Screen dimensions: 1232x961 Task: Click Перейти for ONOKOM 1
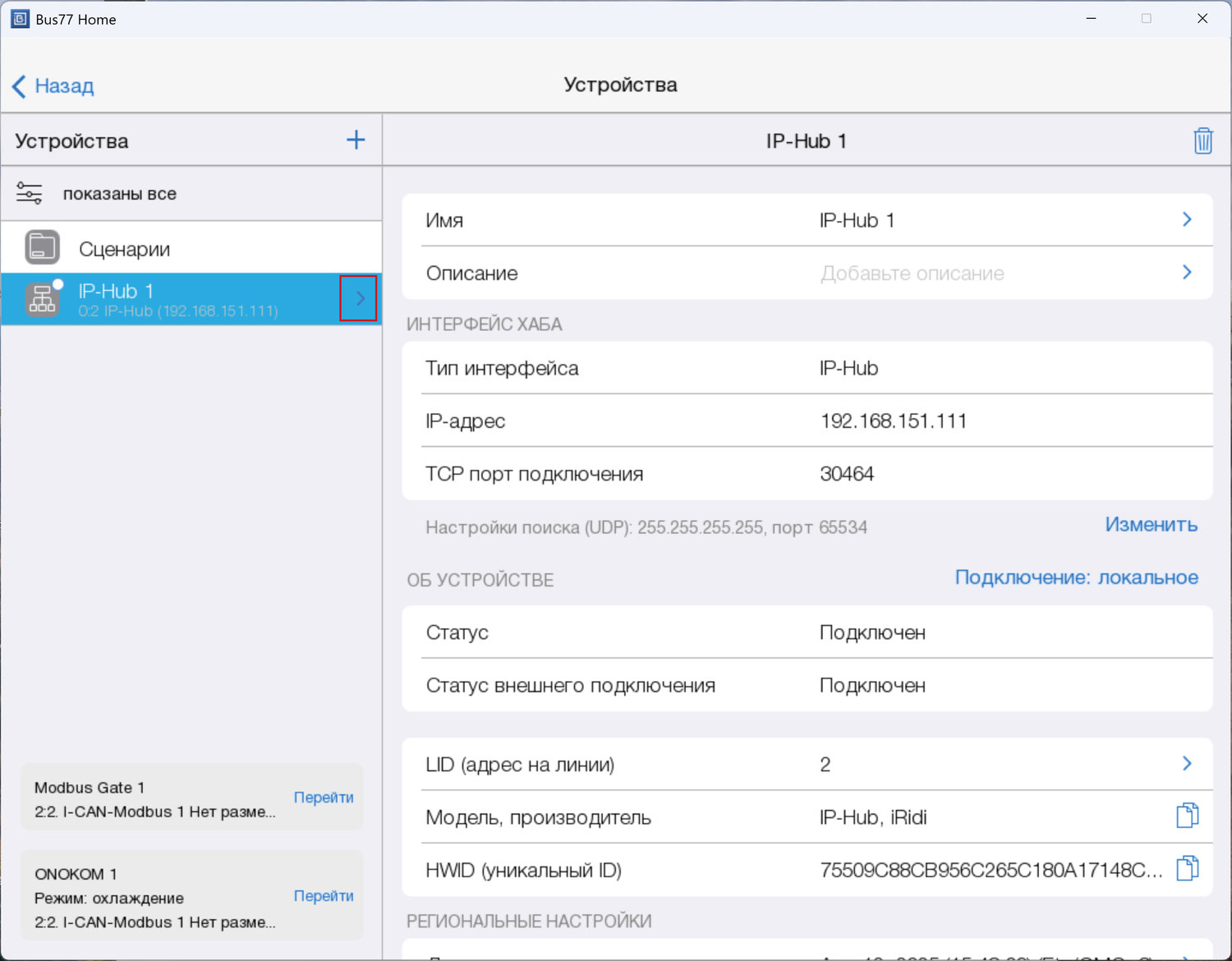[x=324, y=896]
